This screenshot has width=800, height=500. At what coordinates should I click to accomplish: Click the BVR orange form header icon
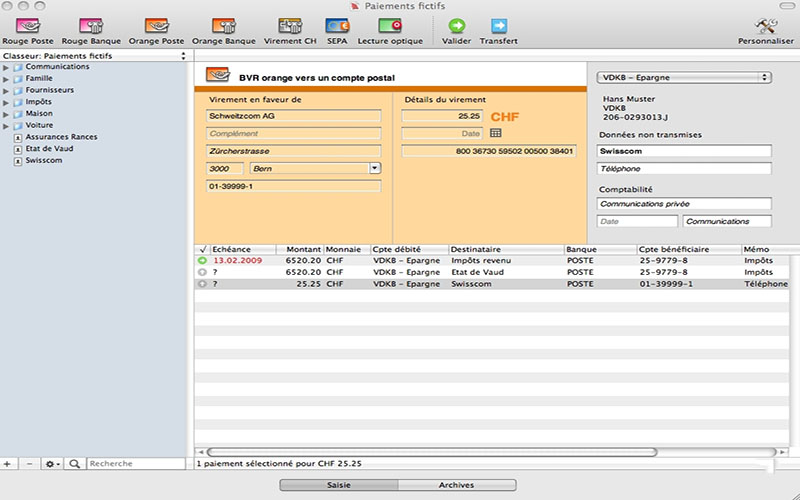click(x=218, y=75)
